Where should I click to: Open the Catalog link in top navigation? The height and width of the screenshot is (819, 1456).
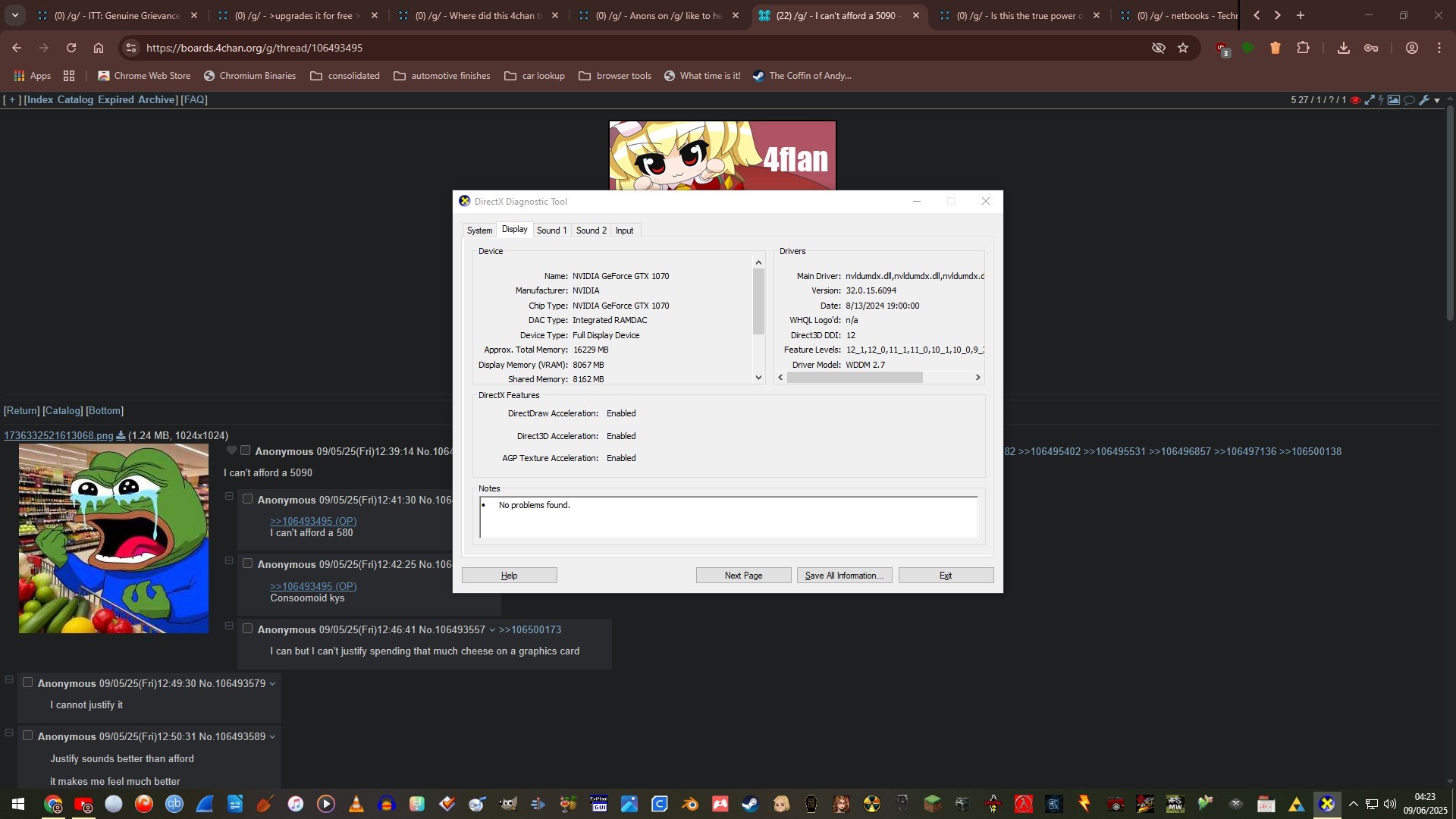coord(75,100)
